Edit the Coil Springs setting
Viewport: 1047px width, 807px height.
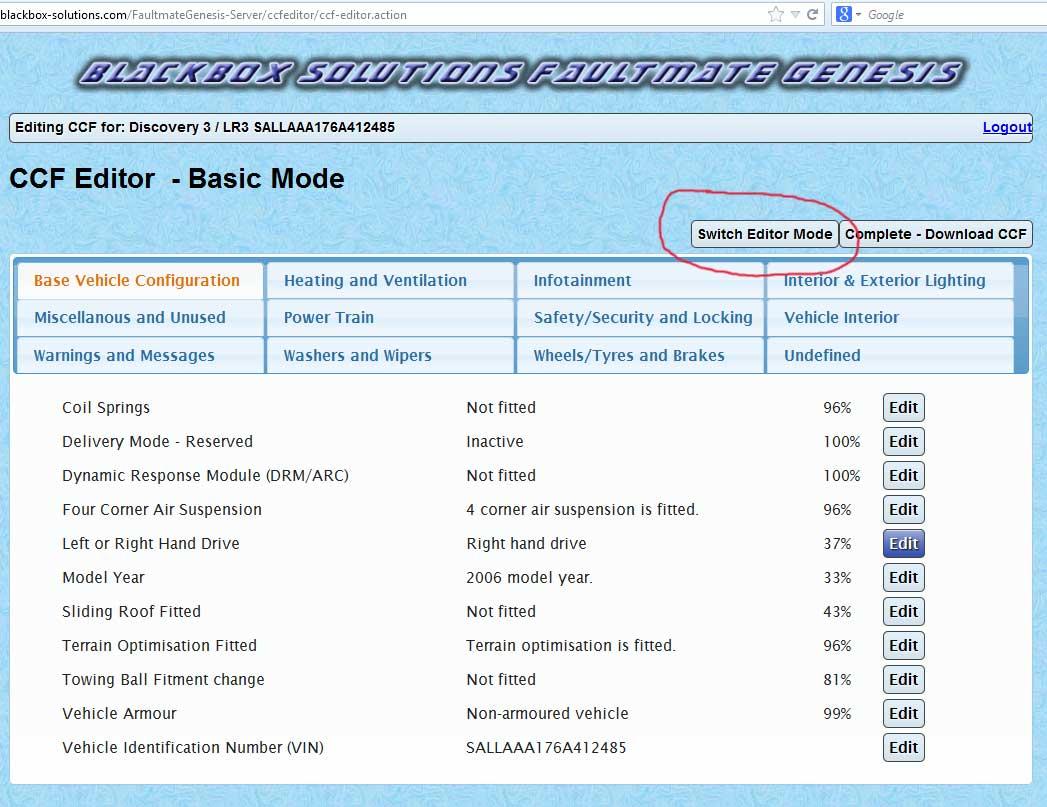[x=903, y=408]
